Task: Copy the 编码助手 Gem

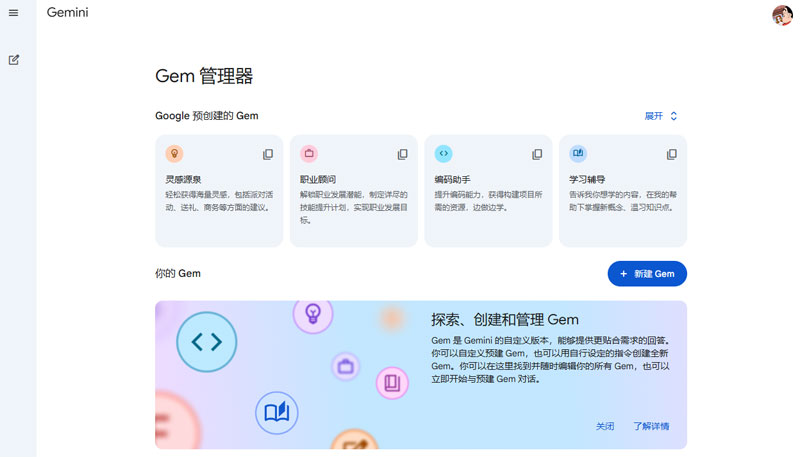Action: click(537, 154)
